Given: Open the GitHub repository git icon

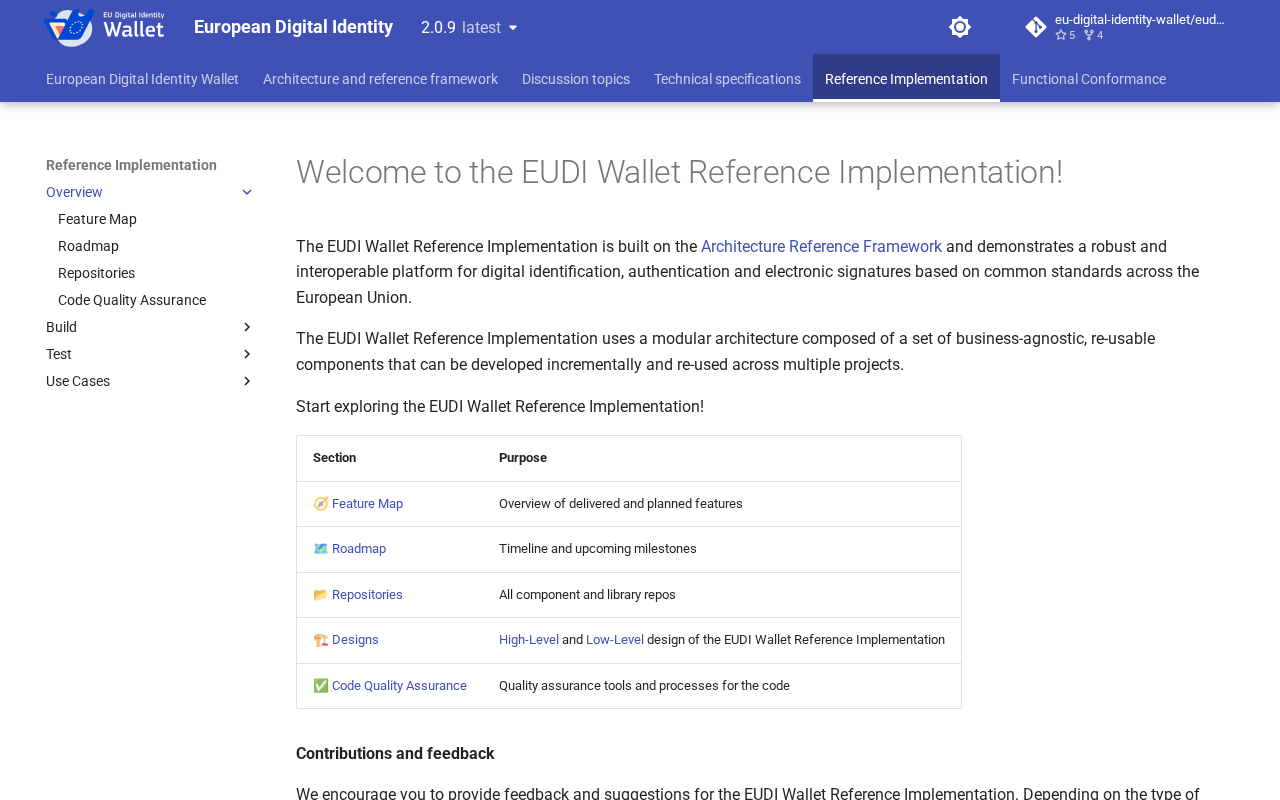Looking at the screenshot, I should point(1036,27).
